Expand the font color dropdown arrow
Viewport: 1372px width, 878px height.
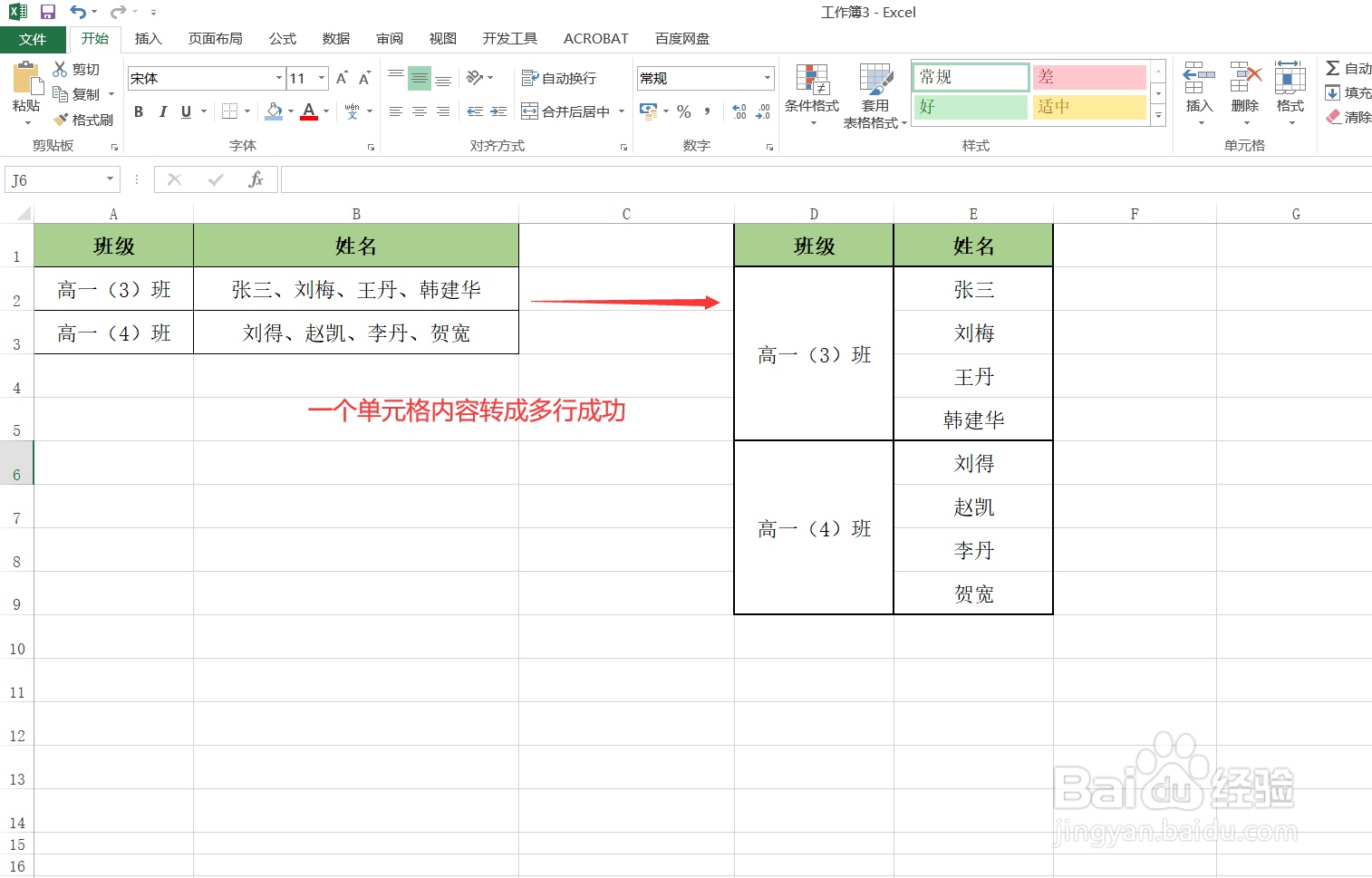[x=326, y=111]
